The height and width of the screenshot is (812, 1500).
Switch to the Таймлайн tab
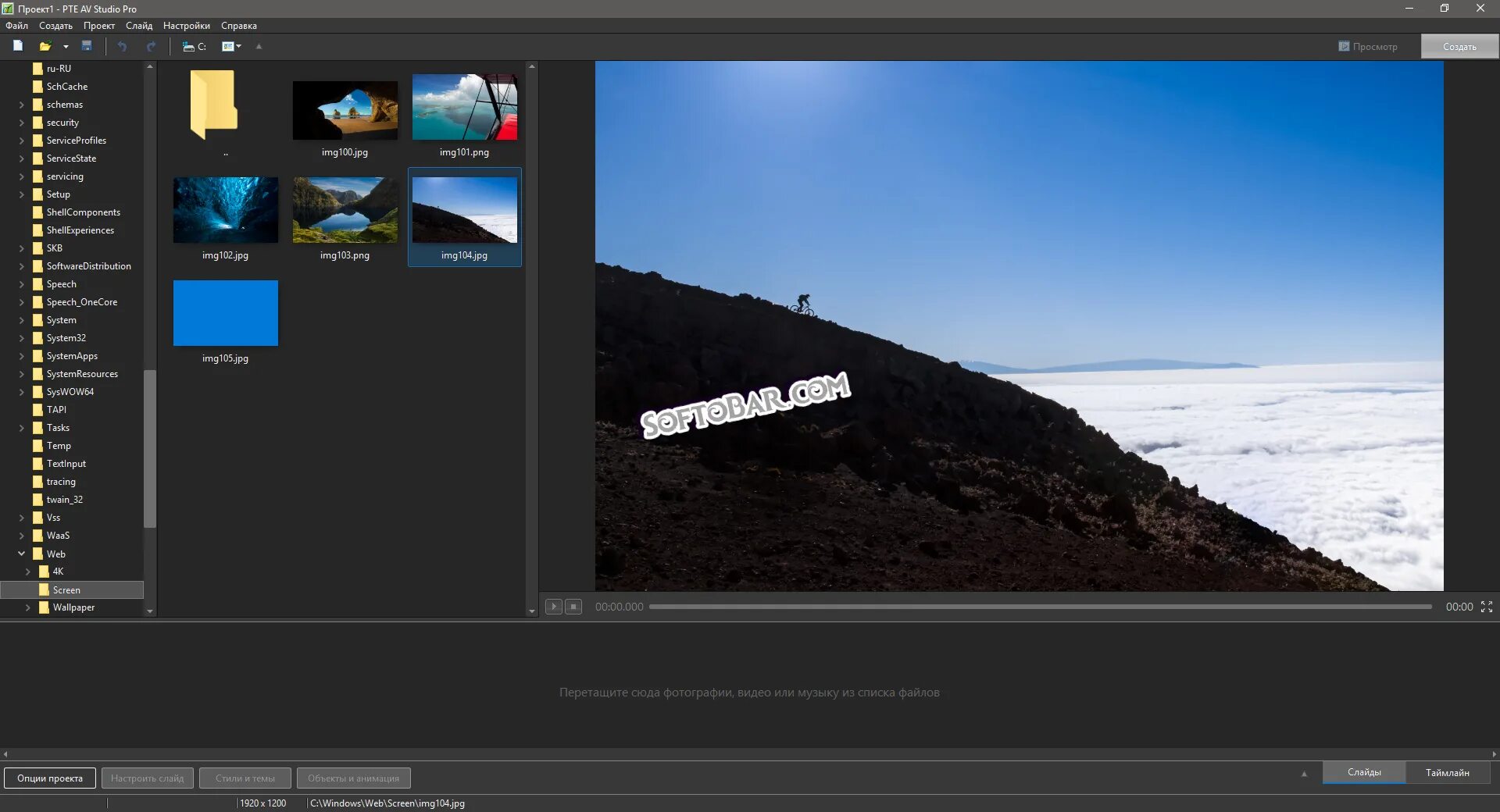point(1447,773)
